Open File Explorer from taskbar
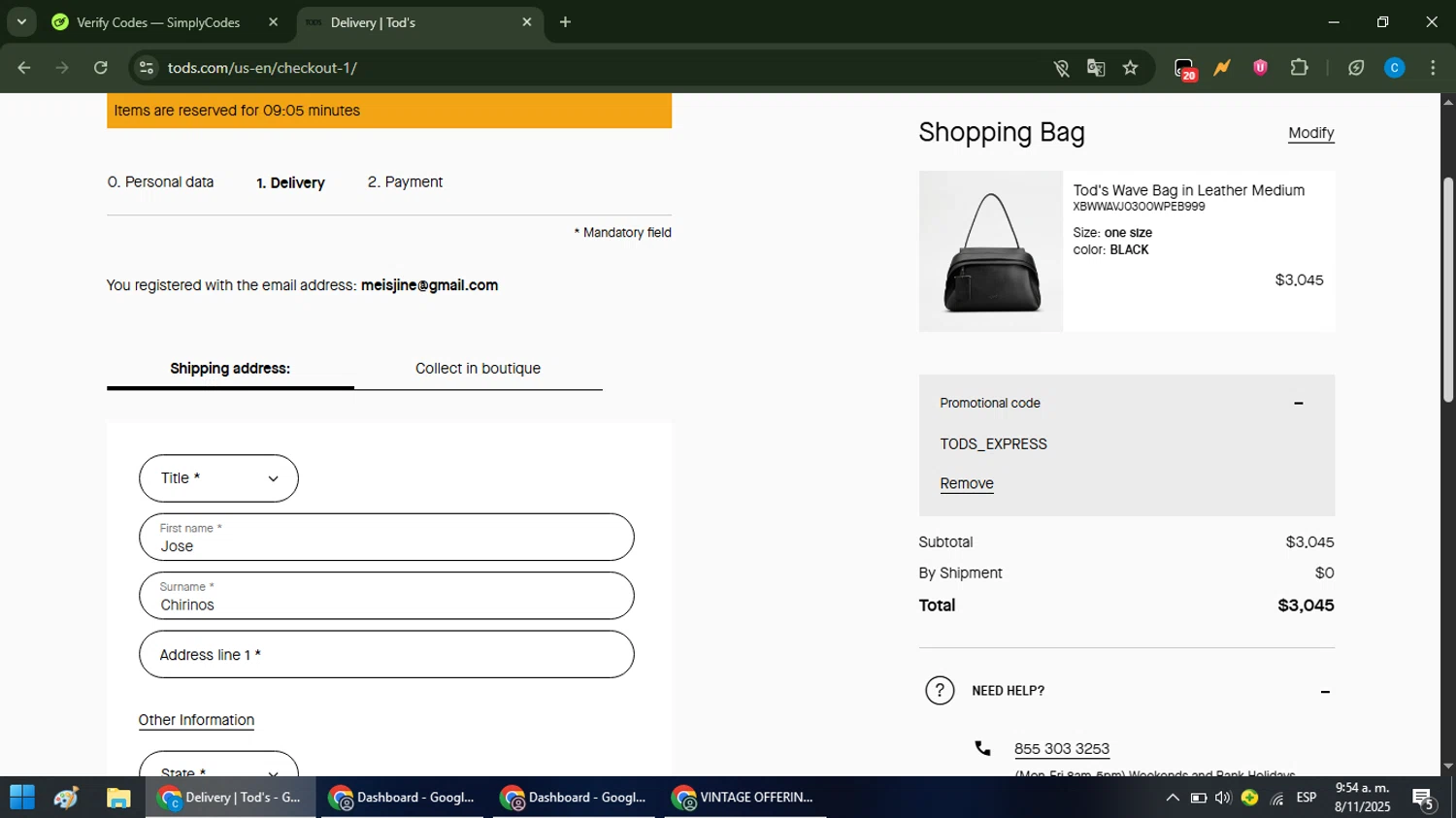 pyautogui.click(x=118, y=798)
